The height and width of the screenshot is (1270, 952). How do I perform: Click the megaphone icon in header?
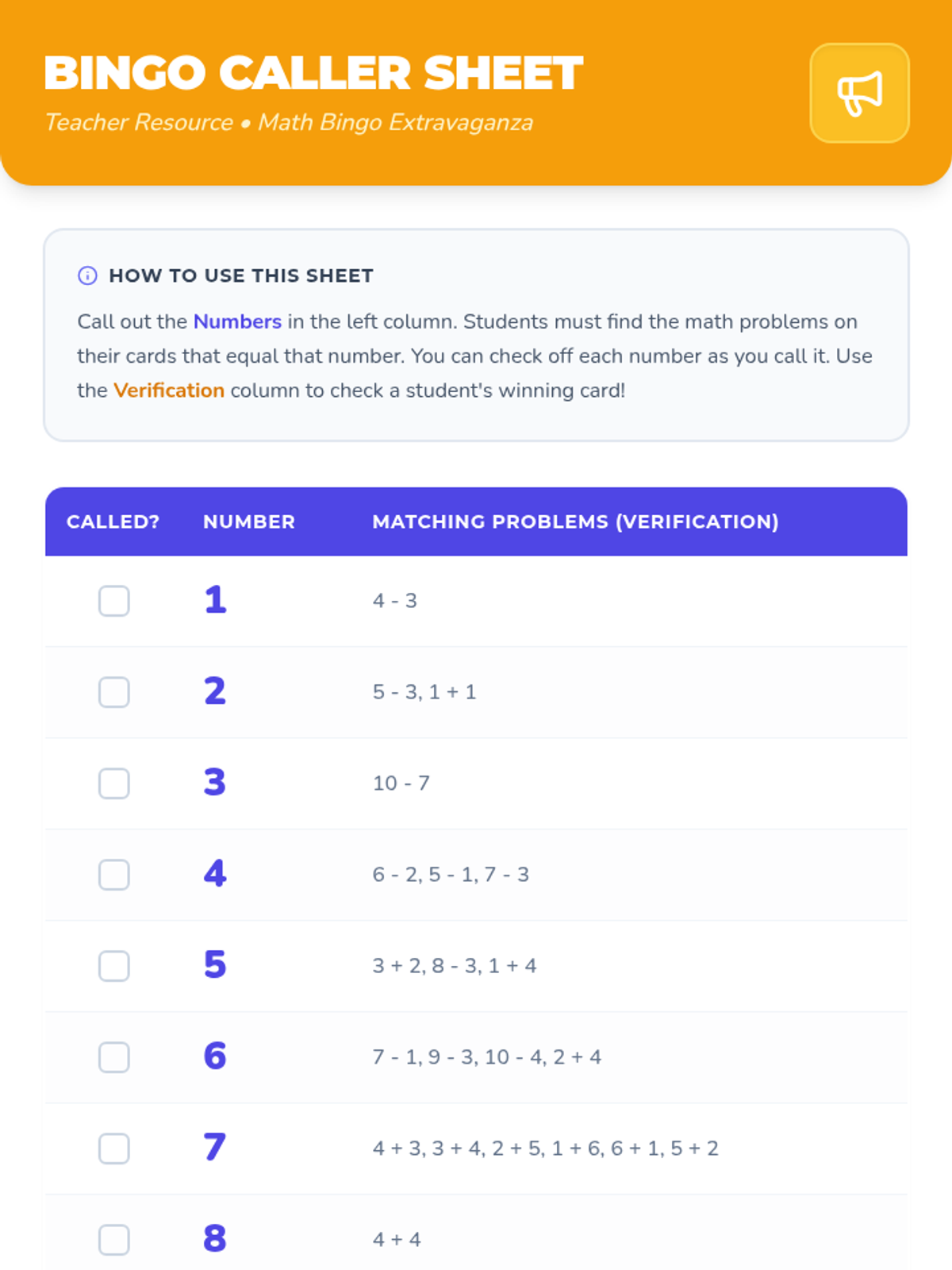tap(859, 94)
